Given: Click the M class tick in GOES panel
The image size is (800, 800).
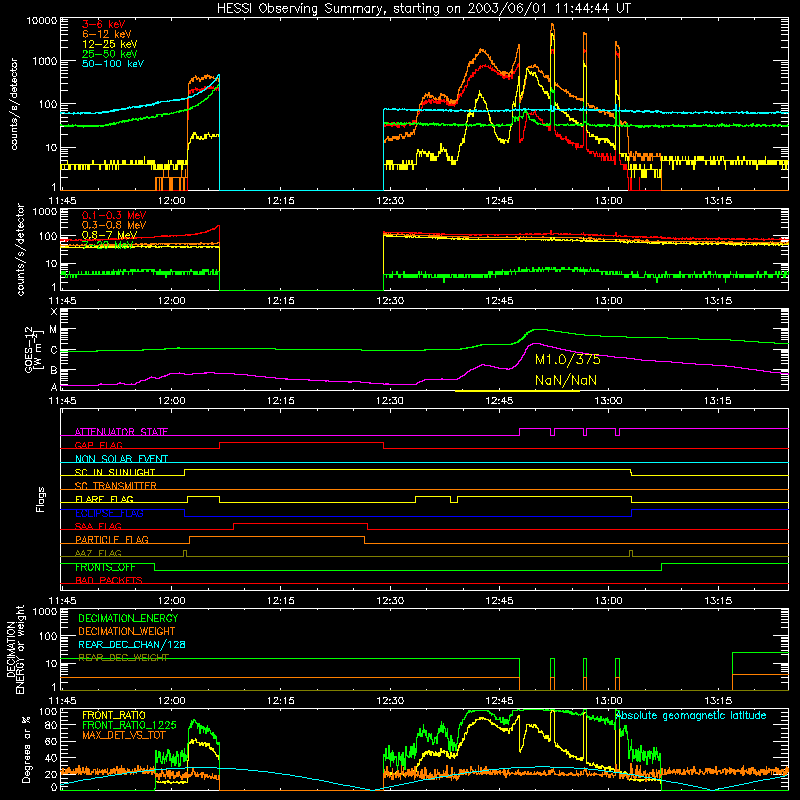Looking at the screenshot, I should click(x=53, y=330).
